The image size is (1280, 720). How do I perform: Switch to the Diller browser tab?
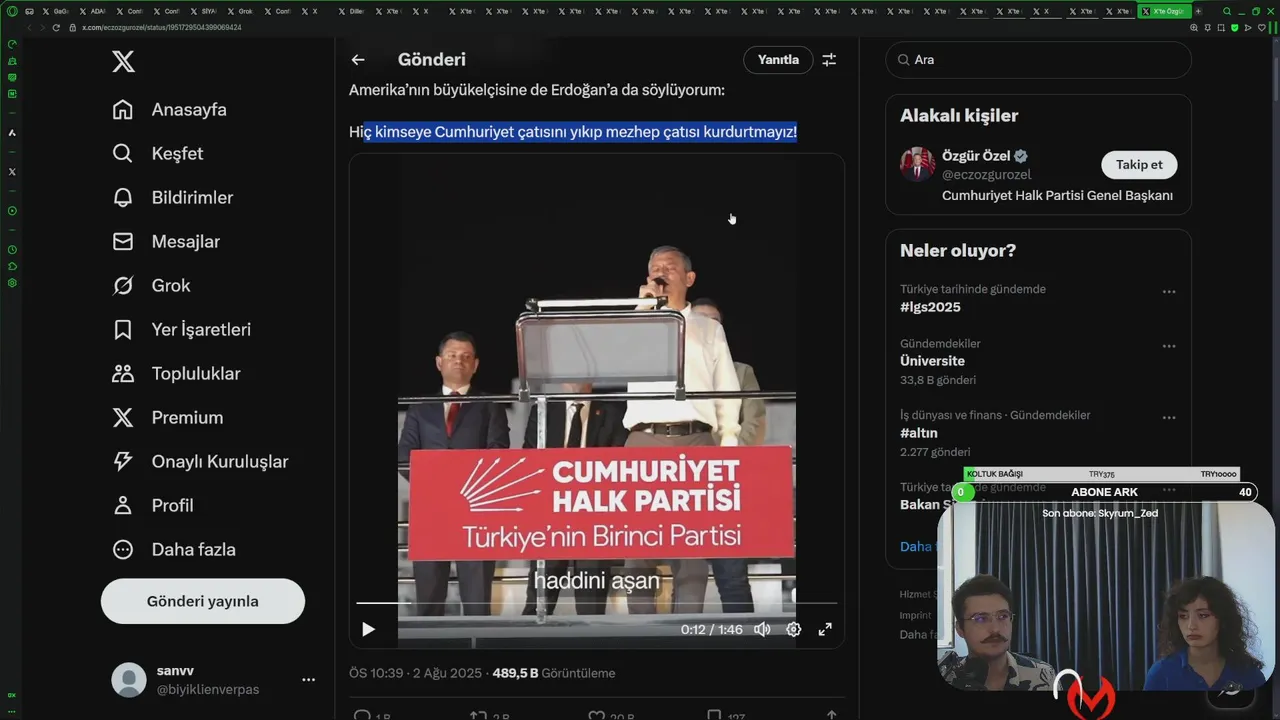click(351, 11)
